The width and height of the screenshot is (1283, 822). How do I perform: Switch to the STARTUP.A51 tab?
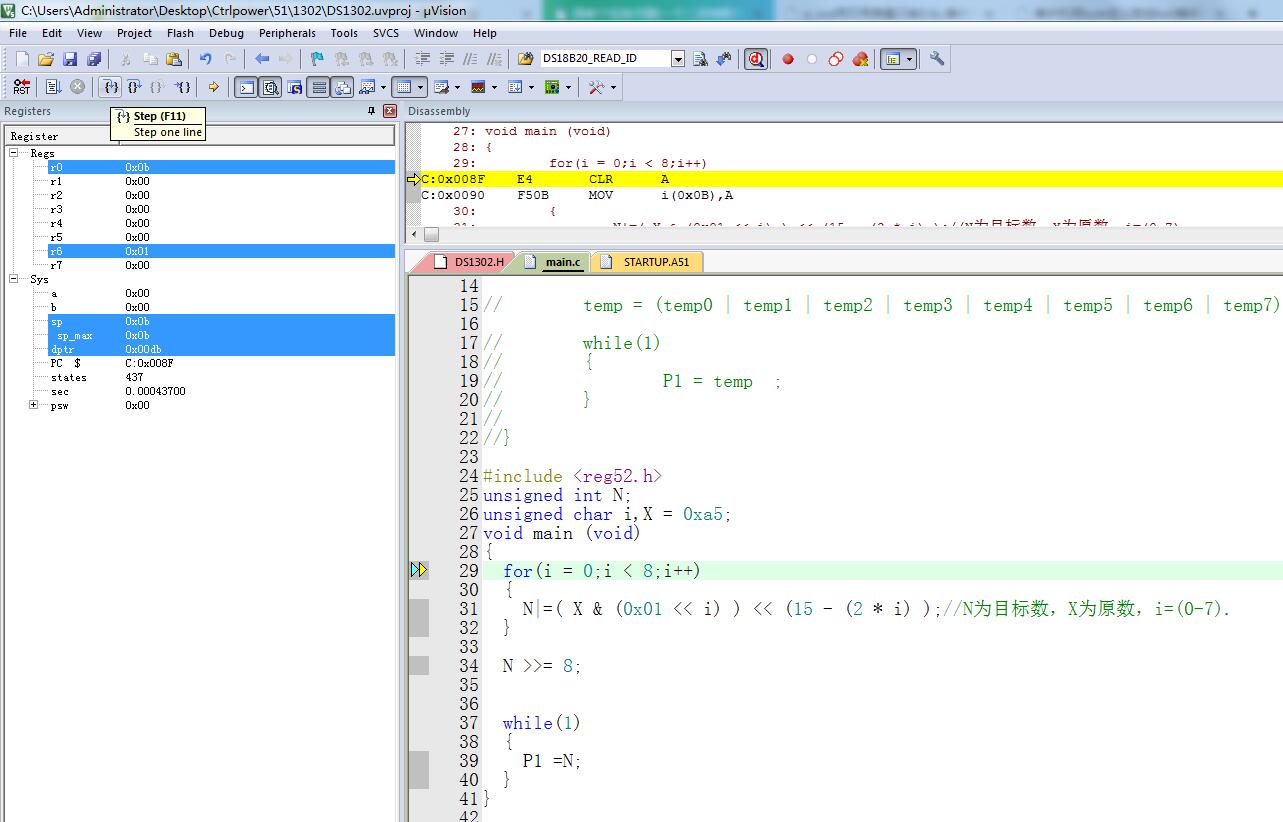tap(646, 262)
